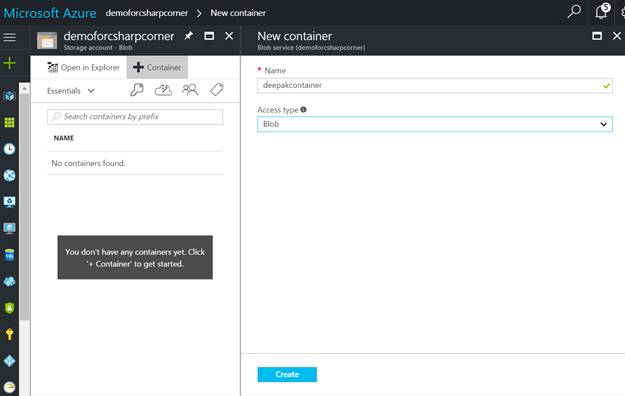Click the Access type info icon
Image resolution: width=625 pixels, height=396 pixels.
pos(303,110)
